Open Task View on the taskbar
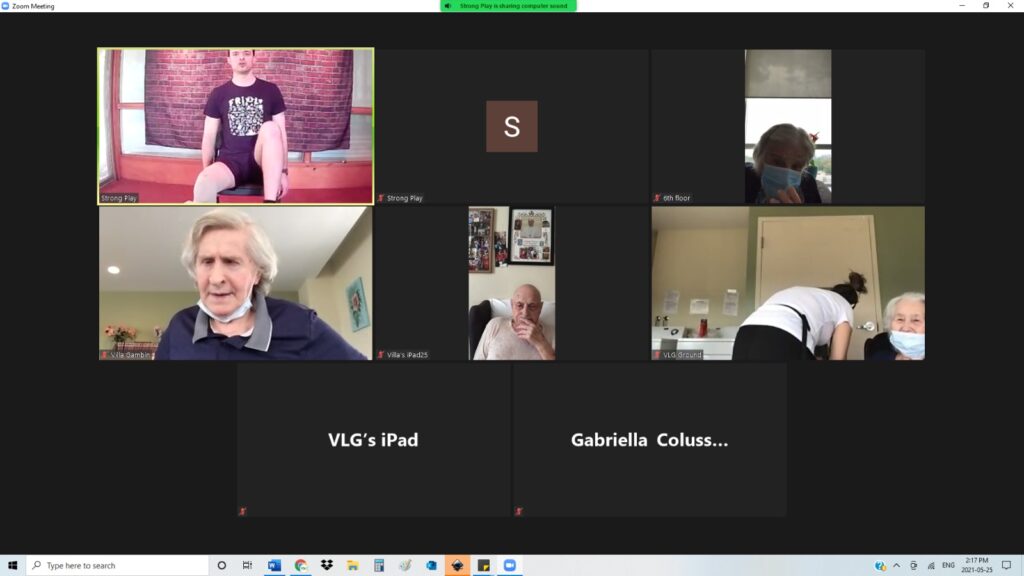The height and width of the screenshot is (576, 1024). (247, 565)
